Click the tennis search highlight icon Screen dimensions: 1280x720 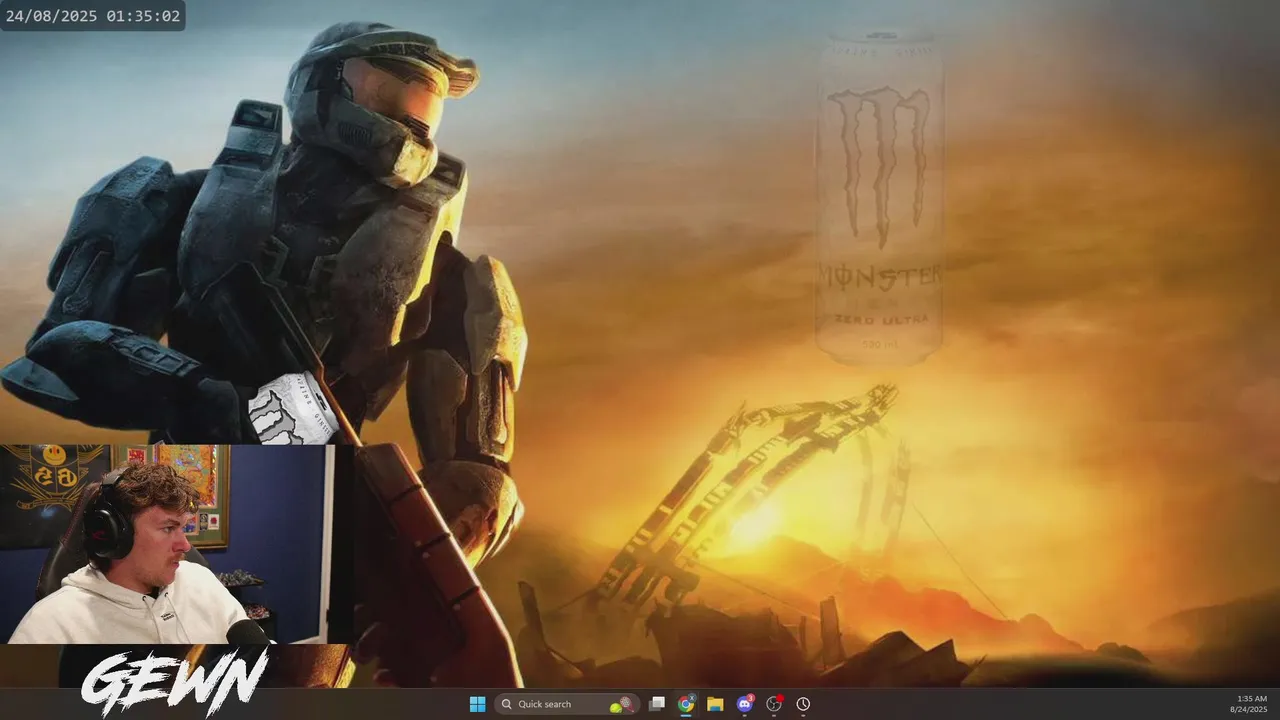pos(623,704)
